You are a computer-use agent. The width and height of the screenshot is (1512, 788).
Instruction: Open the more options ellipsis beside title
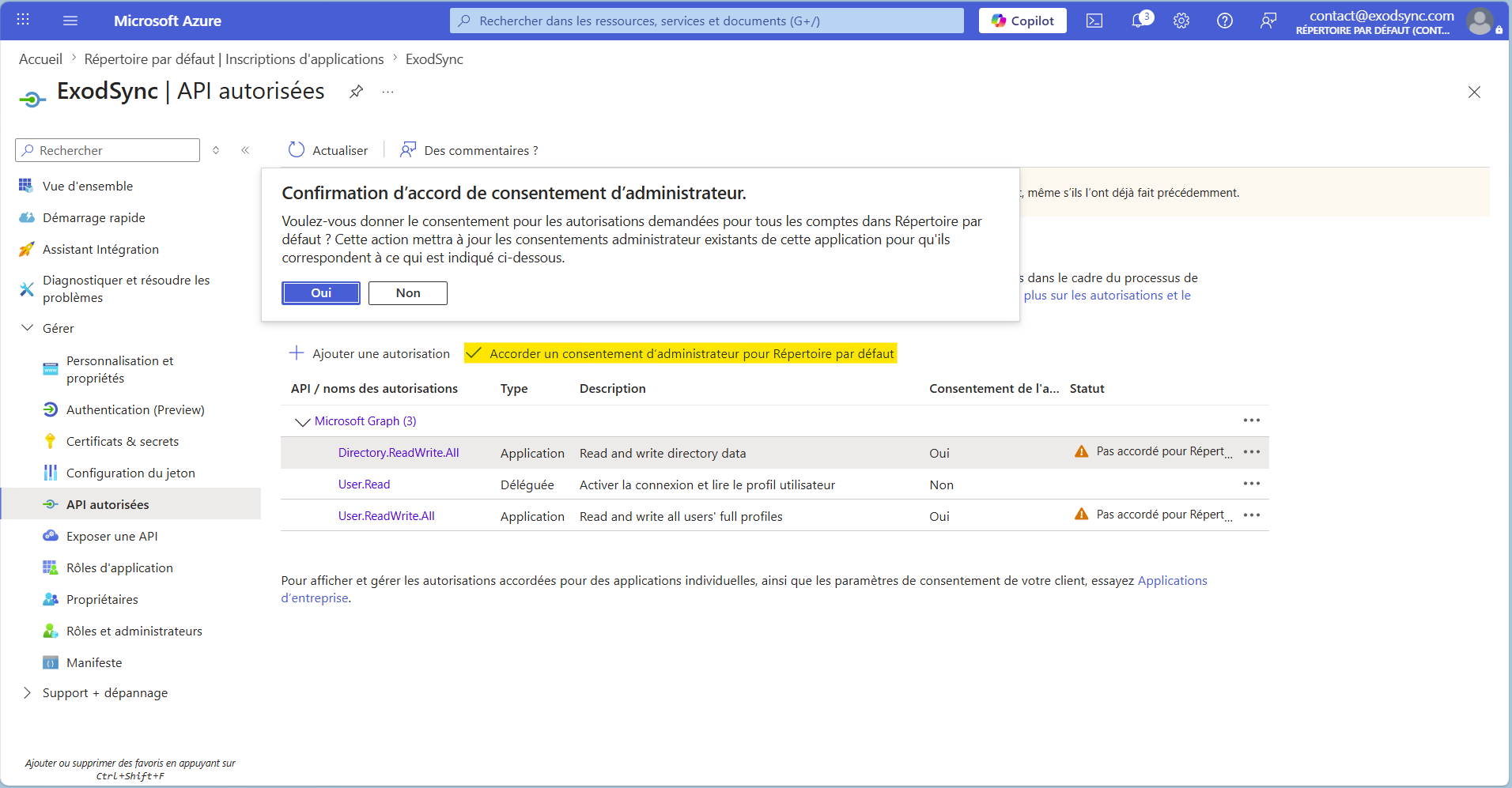[x=387, y=92]
